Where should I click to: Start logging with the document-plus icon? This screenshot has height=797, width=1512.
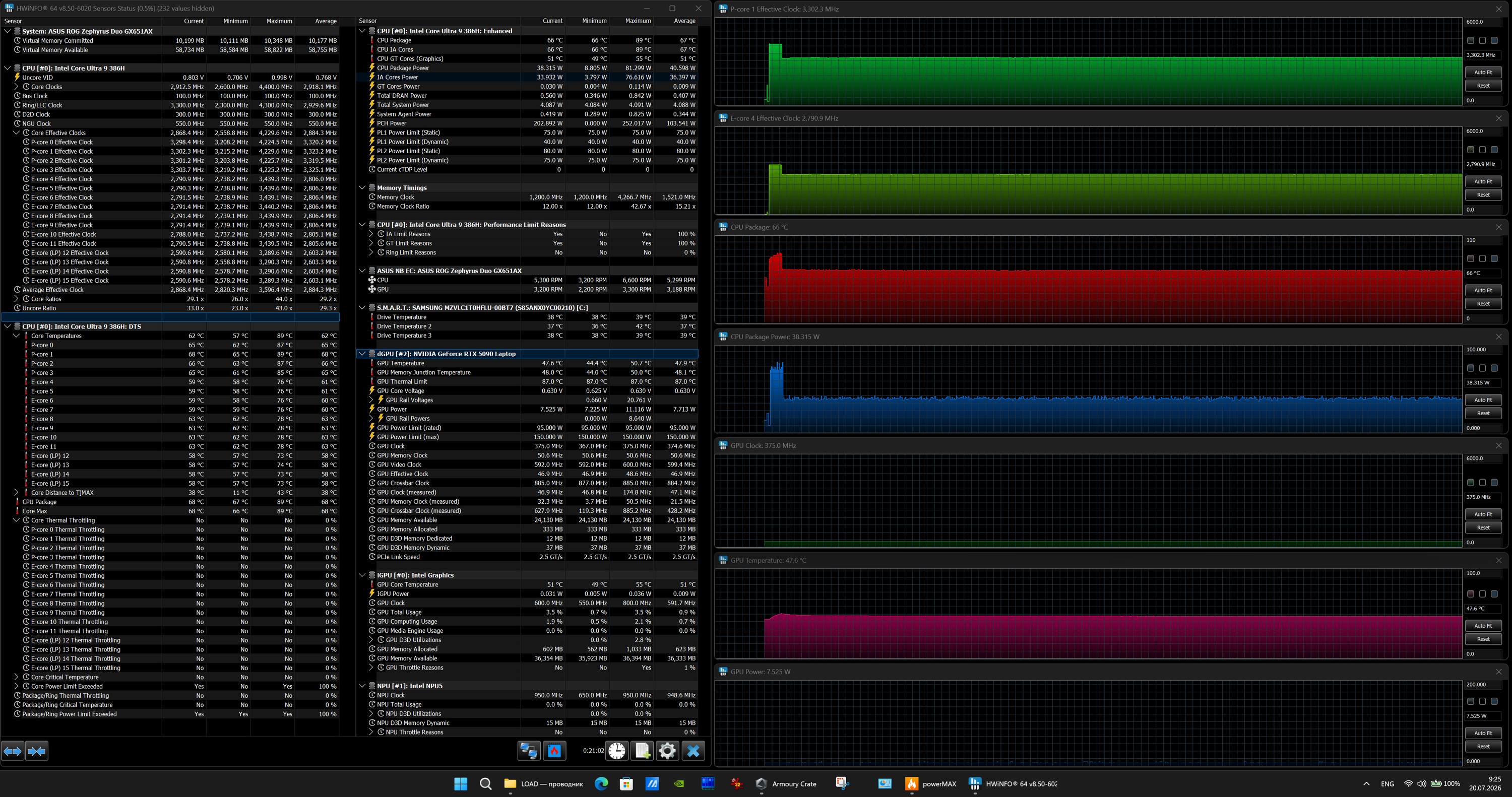pyautogui.click(x=642, y=751)
